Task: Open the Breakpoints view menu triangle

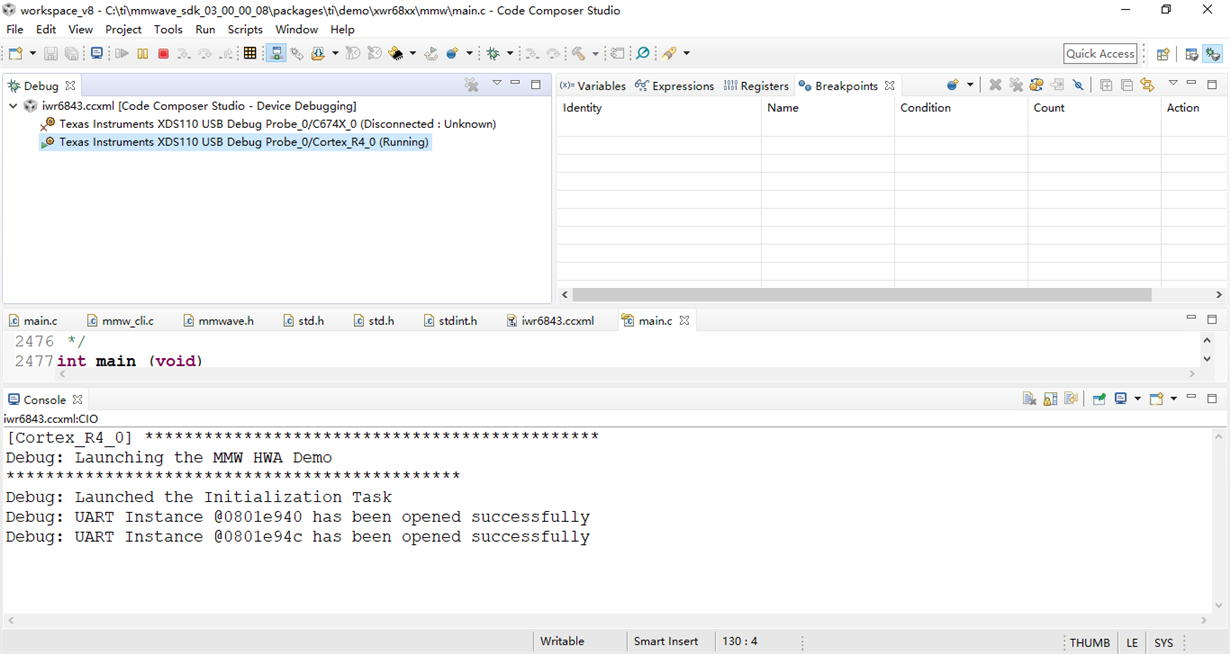Action: pyautogui.click(x=1173, y=83)
